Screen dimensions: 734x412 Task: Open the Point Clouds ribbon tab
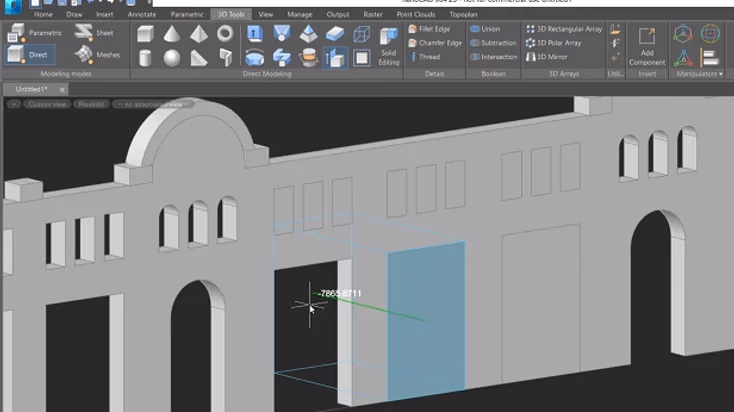[416, 15]
